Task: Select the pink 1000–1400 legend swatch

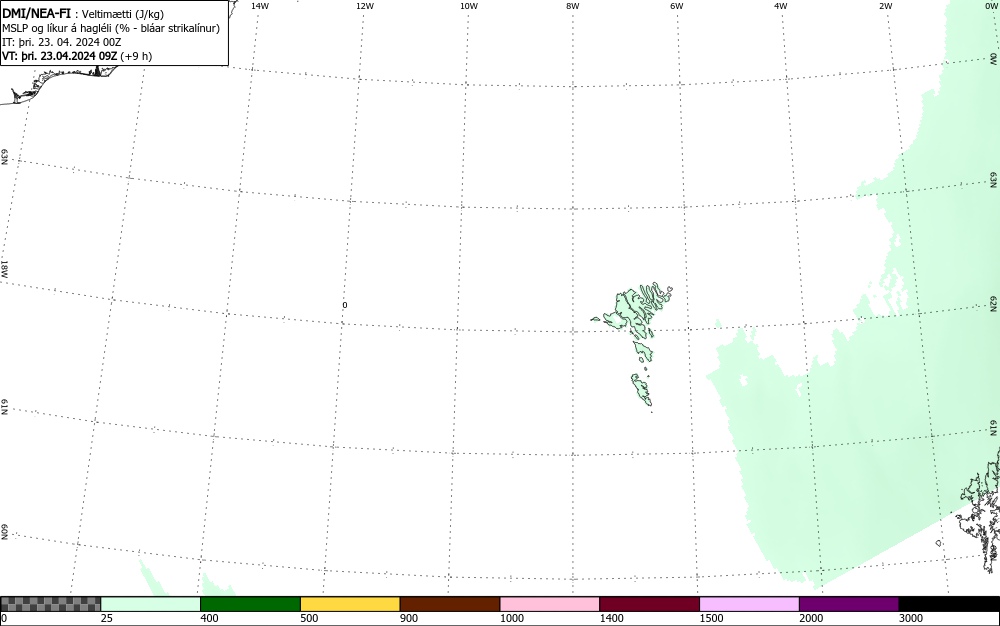Action: (550, 604)
